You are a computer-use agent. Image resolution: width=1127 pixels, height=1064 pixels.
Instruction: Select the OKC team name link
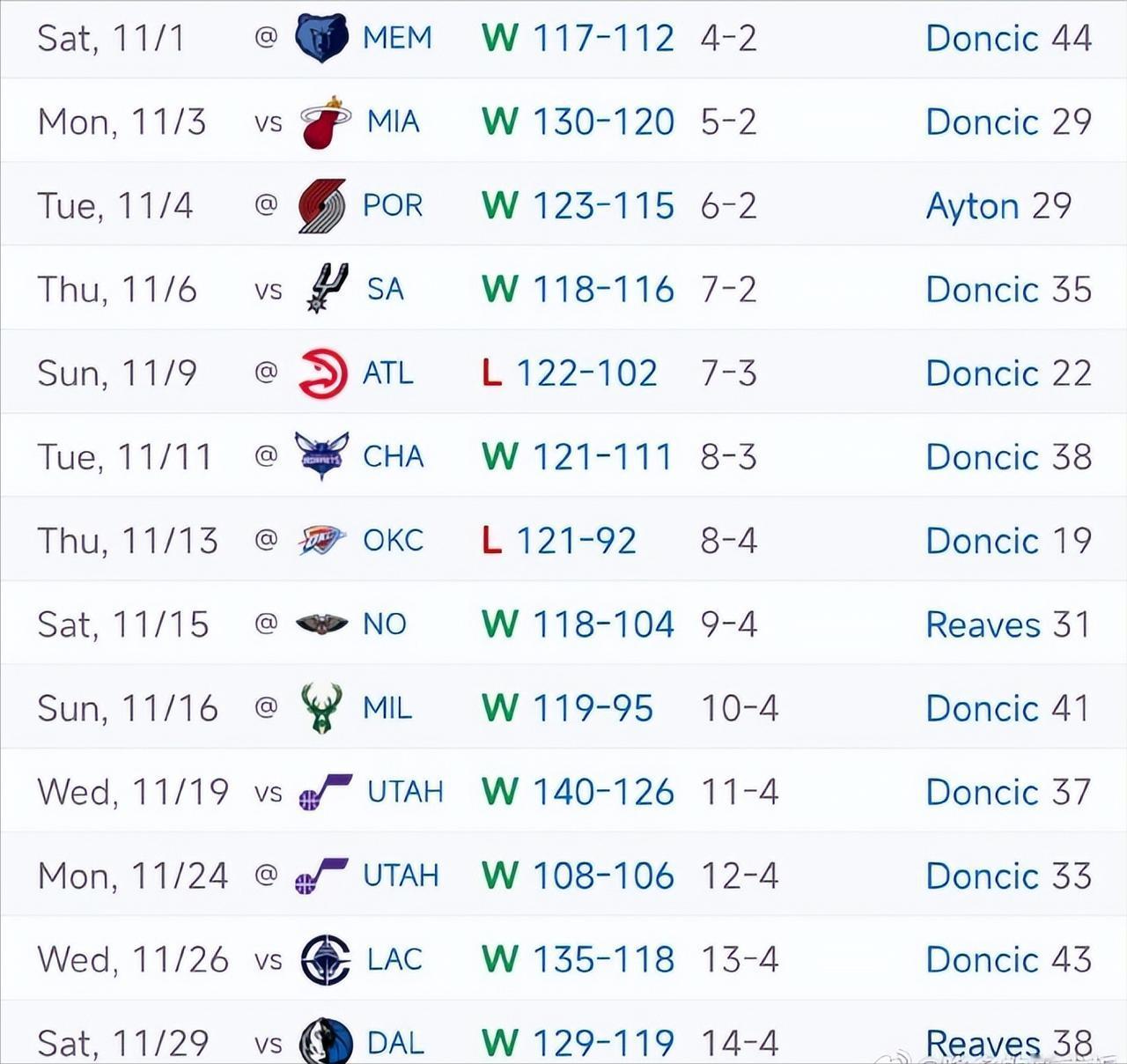[x=393, y=540]
